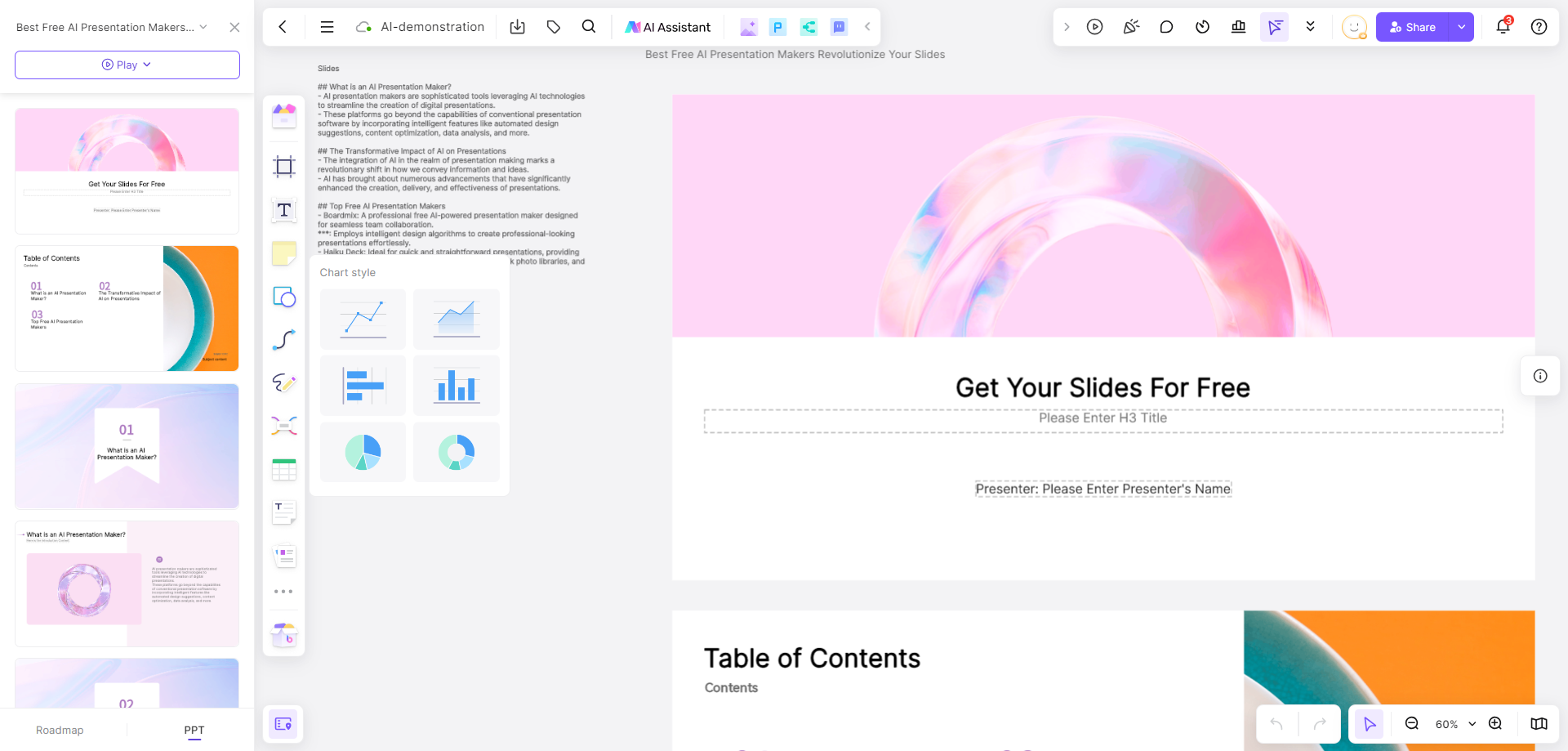Choose the horizontal bar chart style
1568x751 pixels.
coord(363,386)
